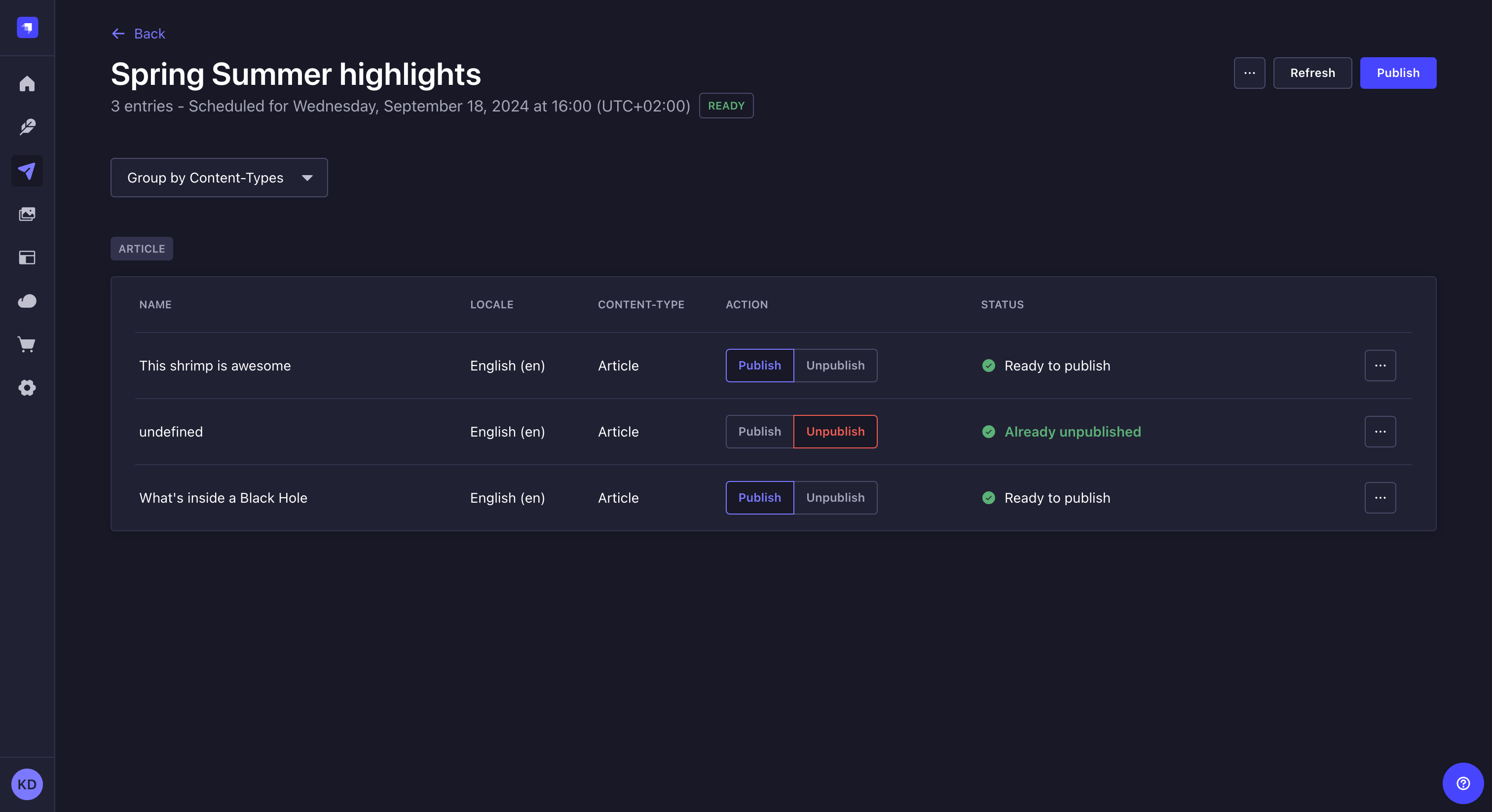Open the Home icon in sidebar

(x=27, y=84)
